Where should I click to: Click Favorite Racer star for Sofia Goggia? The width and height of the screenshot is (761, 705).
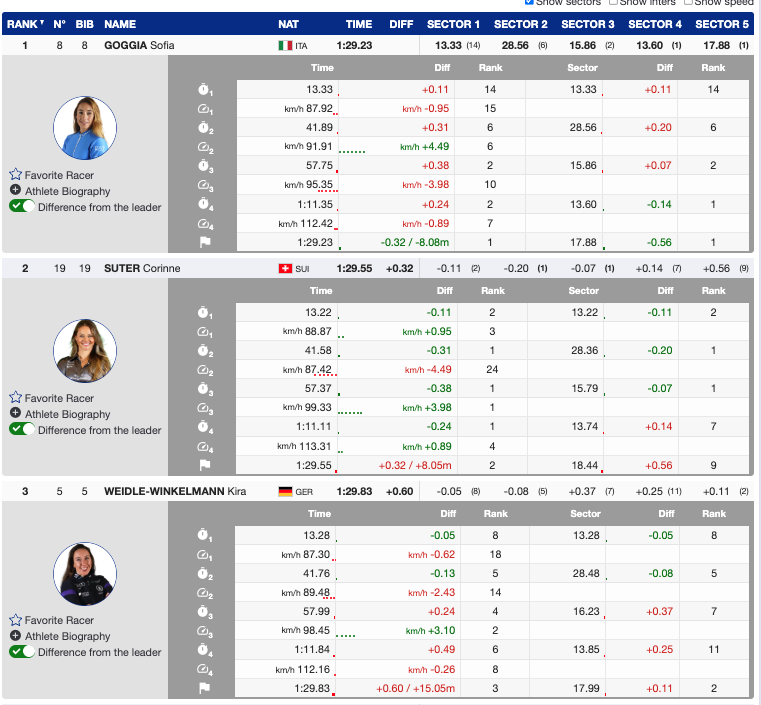point(16,175)
